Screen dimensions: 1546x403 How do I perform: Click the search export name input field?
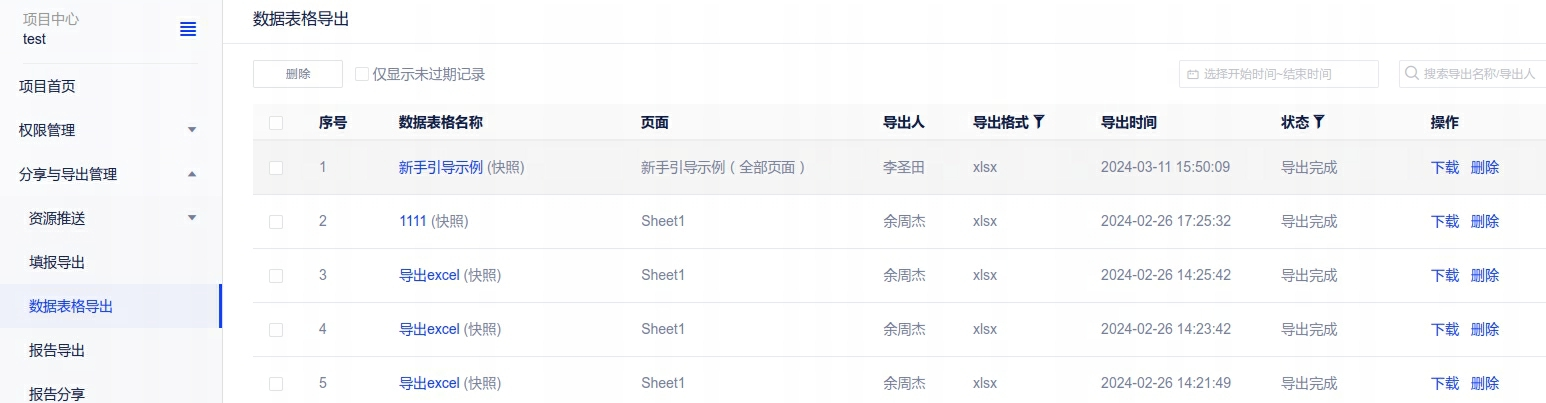[1480, 74]
